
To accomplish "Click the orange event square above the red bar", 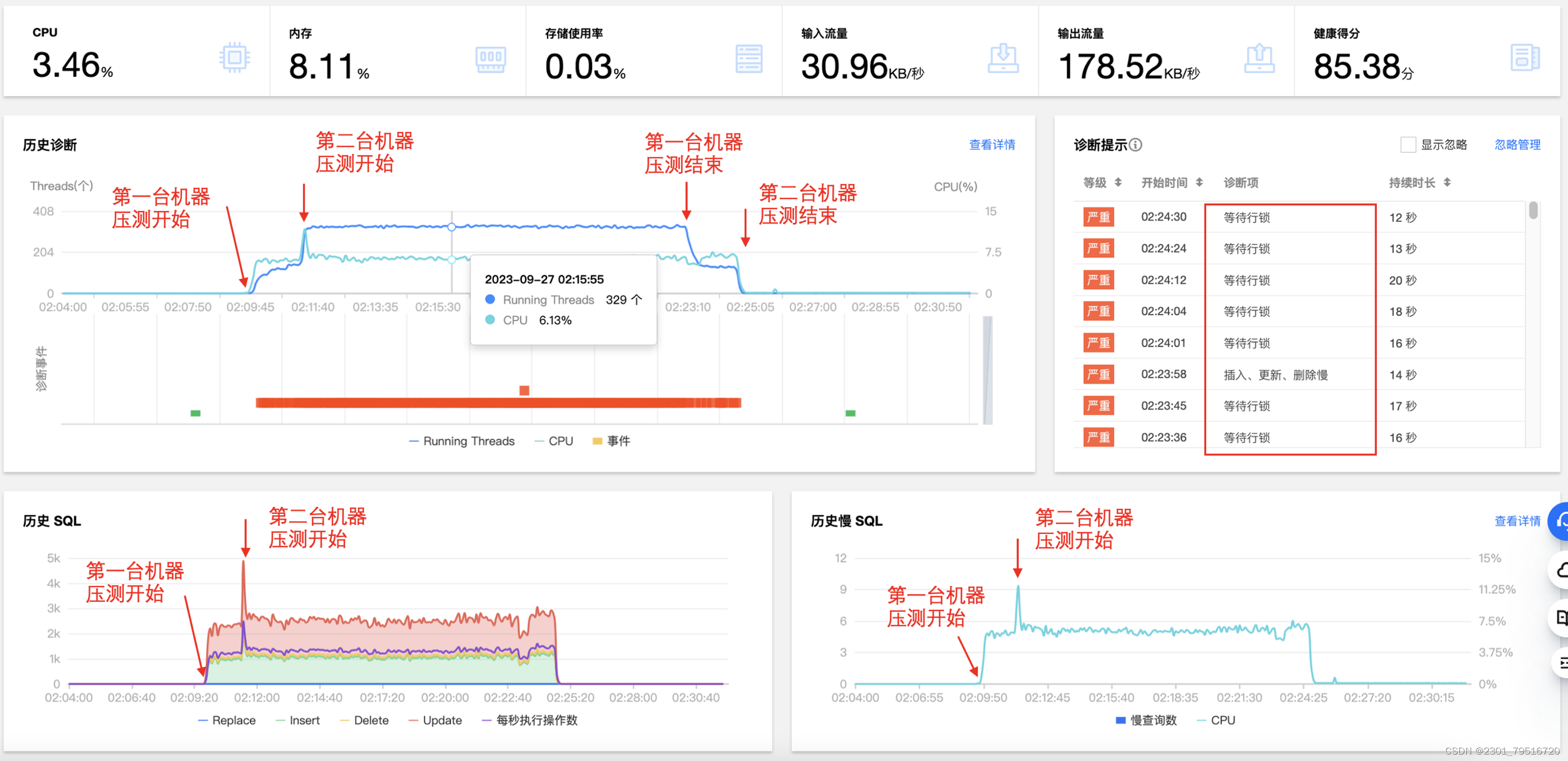I will click(x=524, y=390).
